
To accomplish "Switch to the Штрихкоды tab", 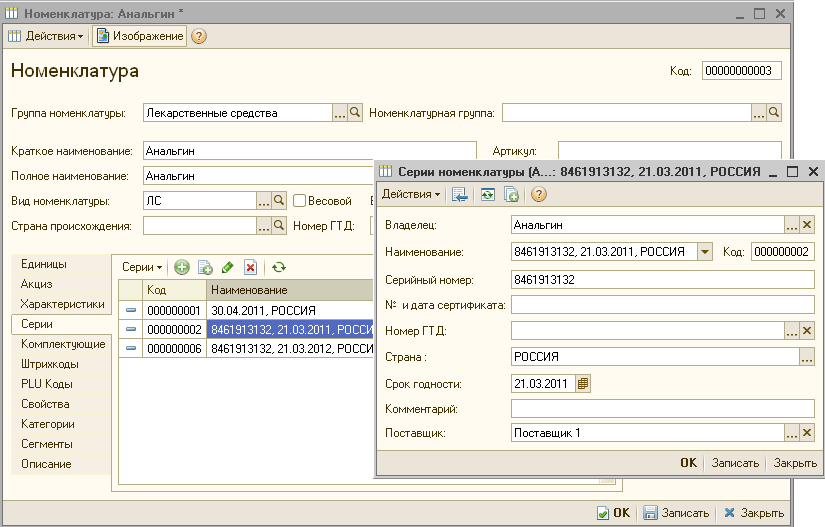I will [x=51, y=364].
